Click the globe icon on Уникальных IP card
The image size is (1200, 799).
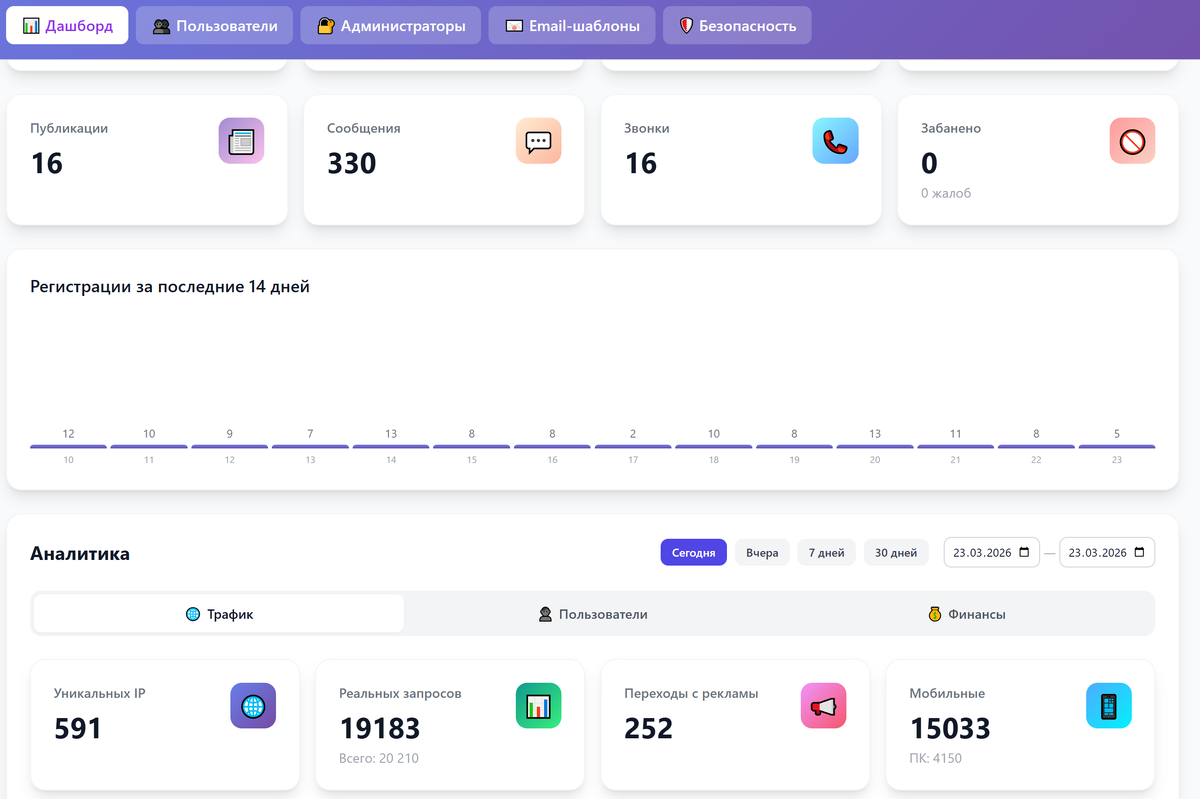pos(253,706)
